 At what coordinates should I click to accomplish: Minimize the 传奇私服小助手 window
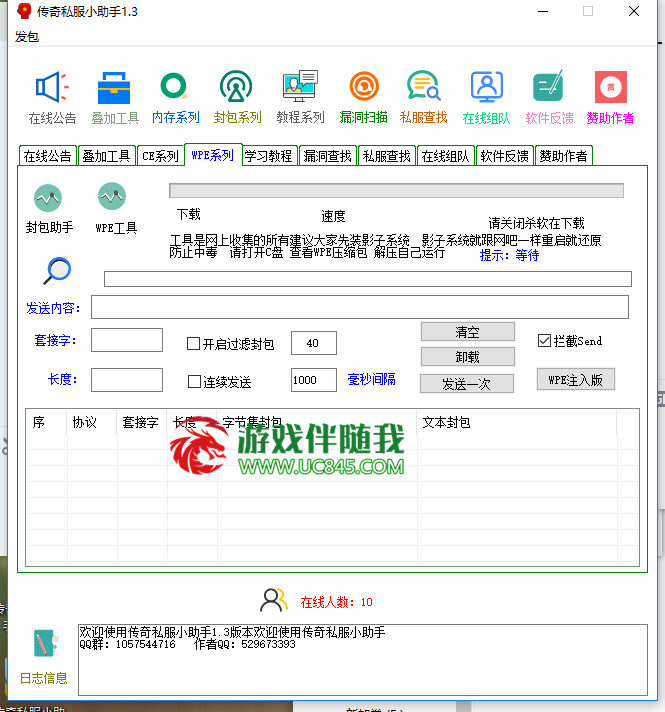(x=543, y=11)
